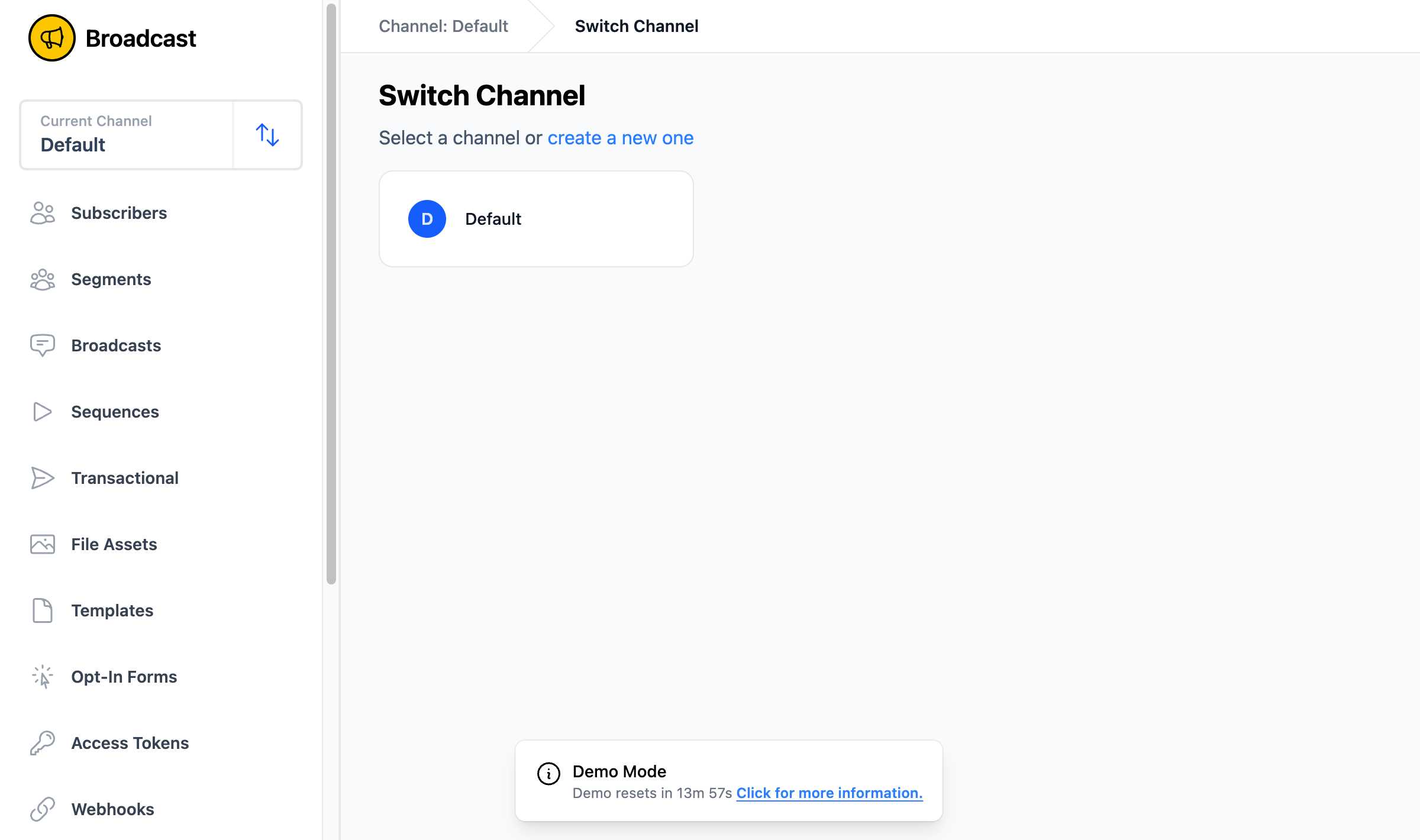The image size is (1420, 840).
Task: Click the Switch Channel breadcrumb
Action: (637, 26)
